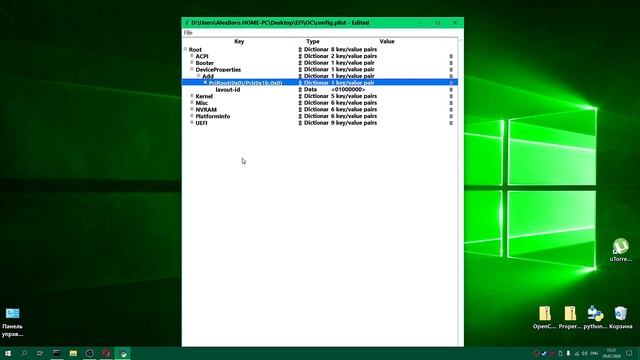Open the python installer desktop icon
The height and width of the screenshot is (360, 640).
click(x=595, y=318)
